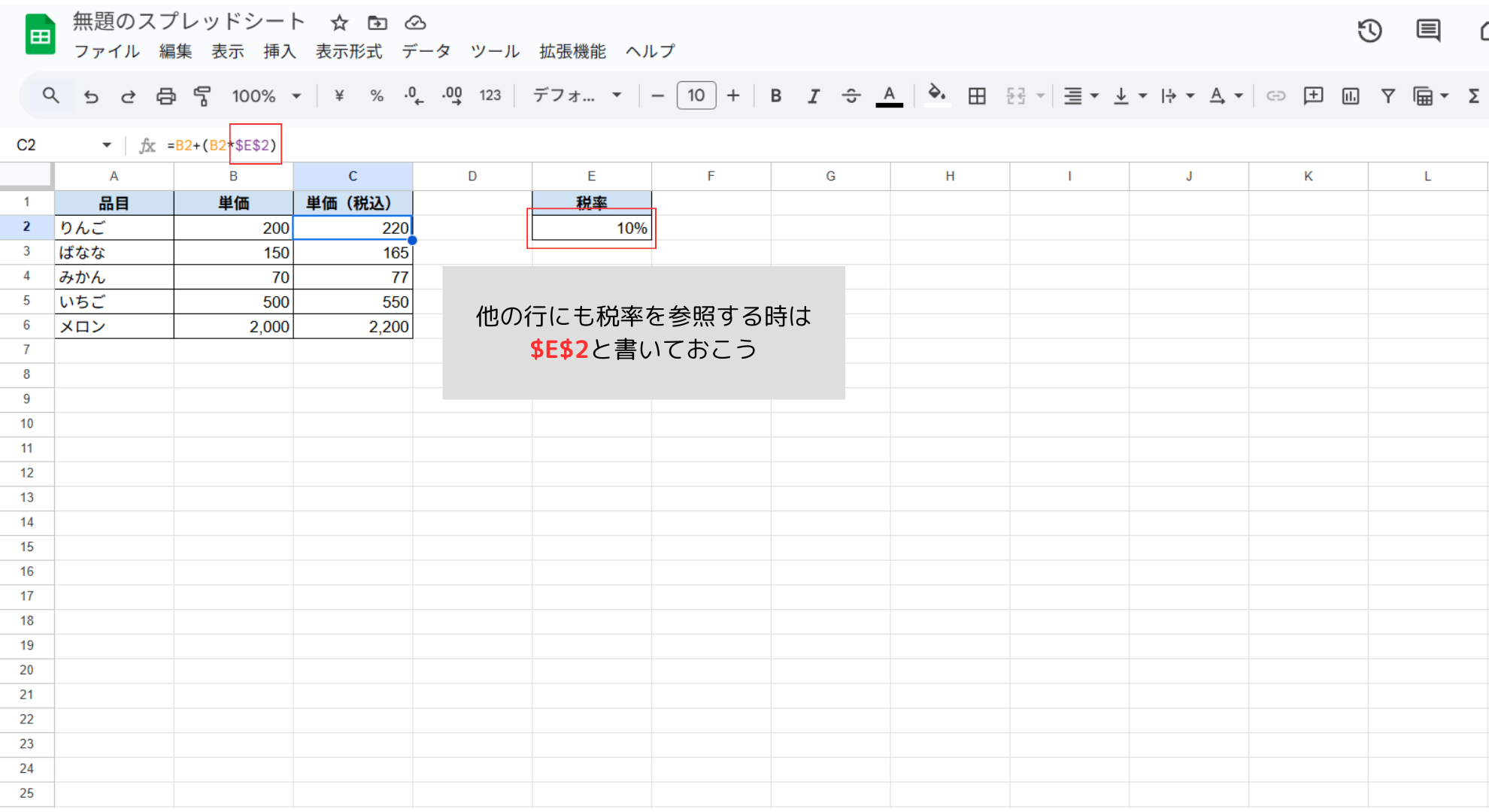Expand the merge cells options arrow
Screen dimensions: 1489x812
[x=1041, y=96]
